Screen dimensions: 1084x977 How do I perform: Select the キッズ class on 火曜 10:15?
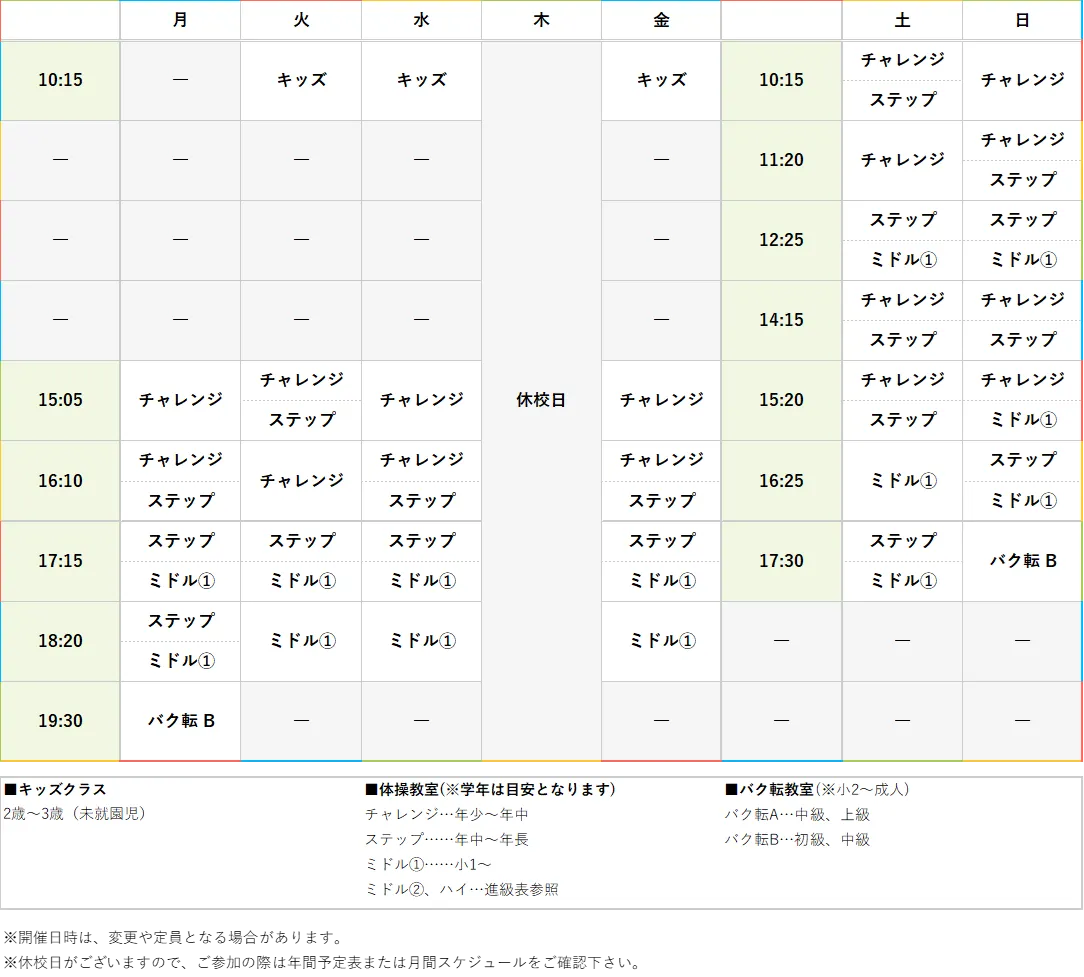tap(300, 80)
